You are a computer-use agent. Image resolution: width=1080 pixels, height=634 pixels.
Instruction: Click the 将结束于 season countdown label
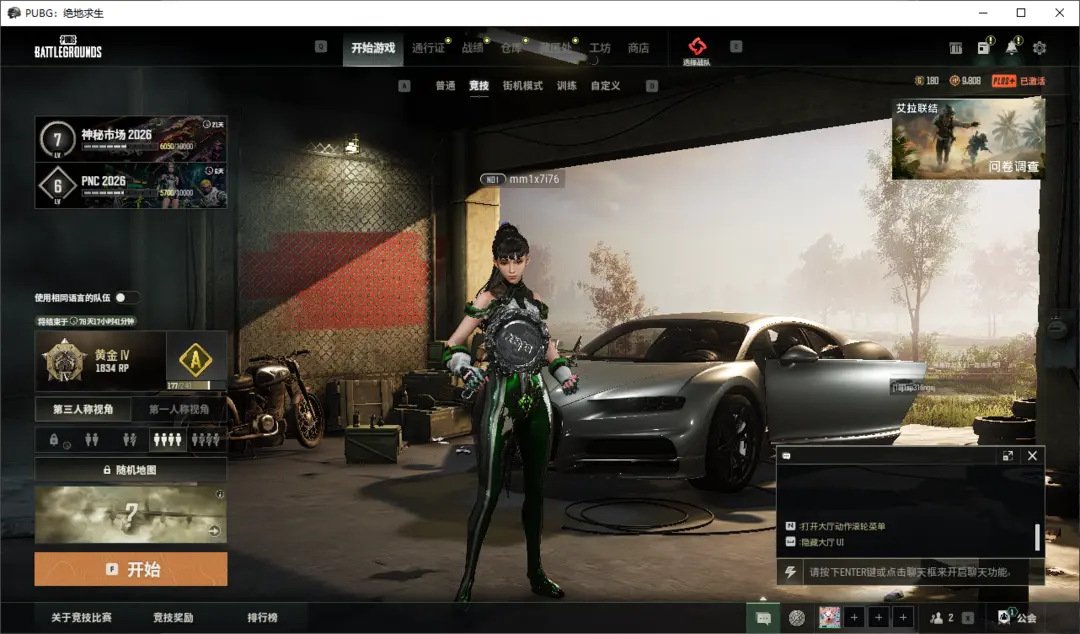click(86, 321)
